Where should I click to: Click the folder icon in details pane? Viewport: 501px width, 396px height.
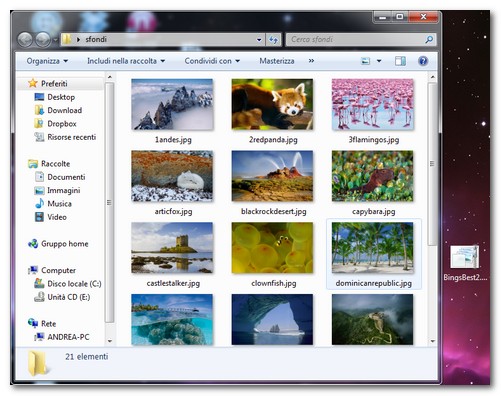38,363
